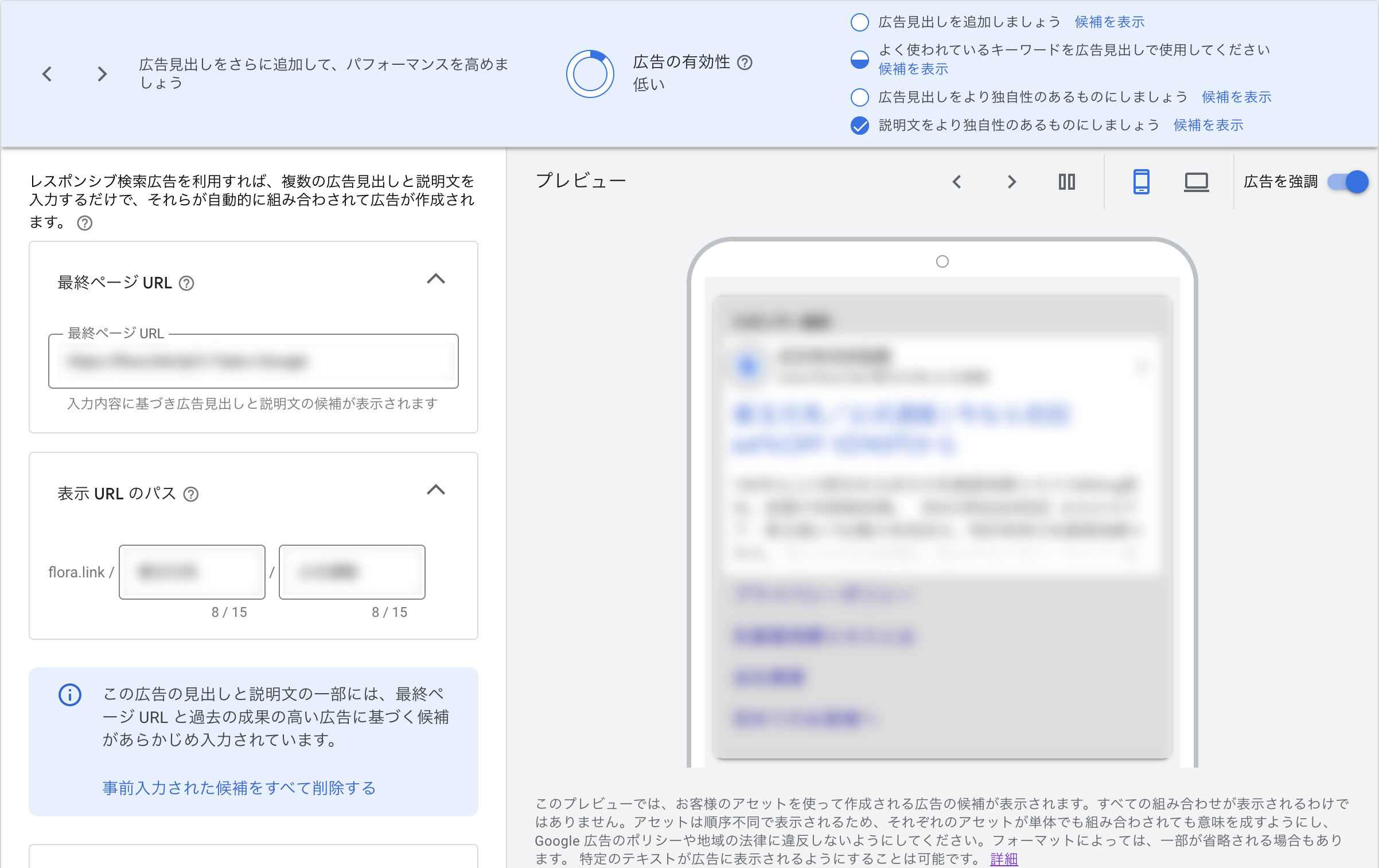The image size is (1379, 868).
Task: Open help icon beside 表示 URL のパス
Action: tap(190, 494)
